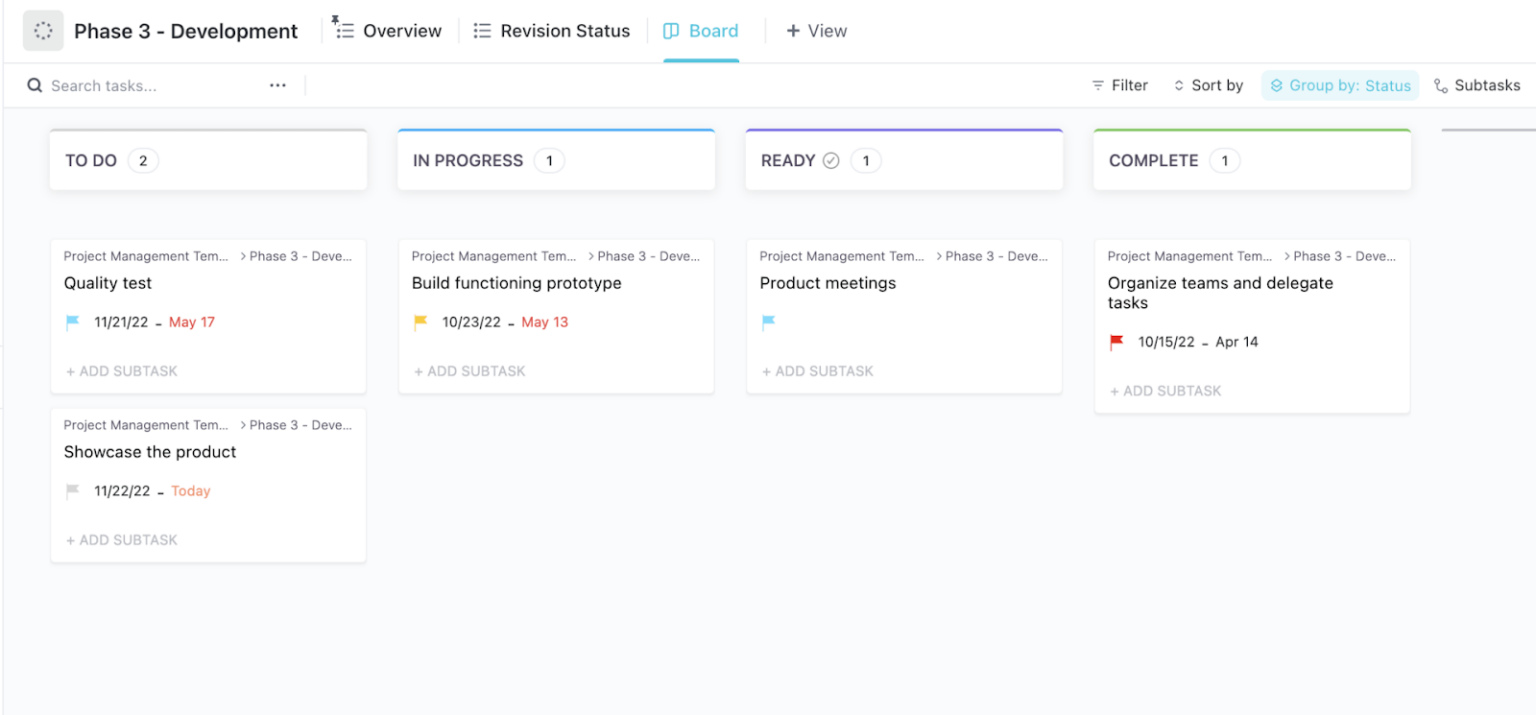
Task: Open the Revision Status view
Action: pos(551,30)
